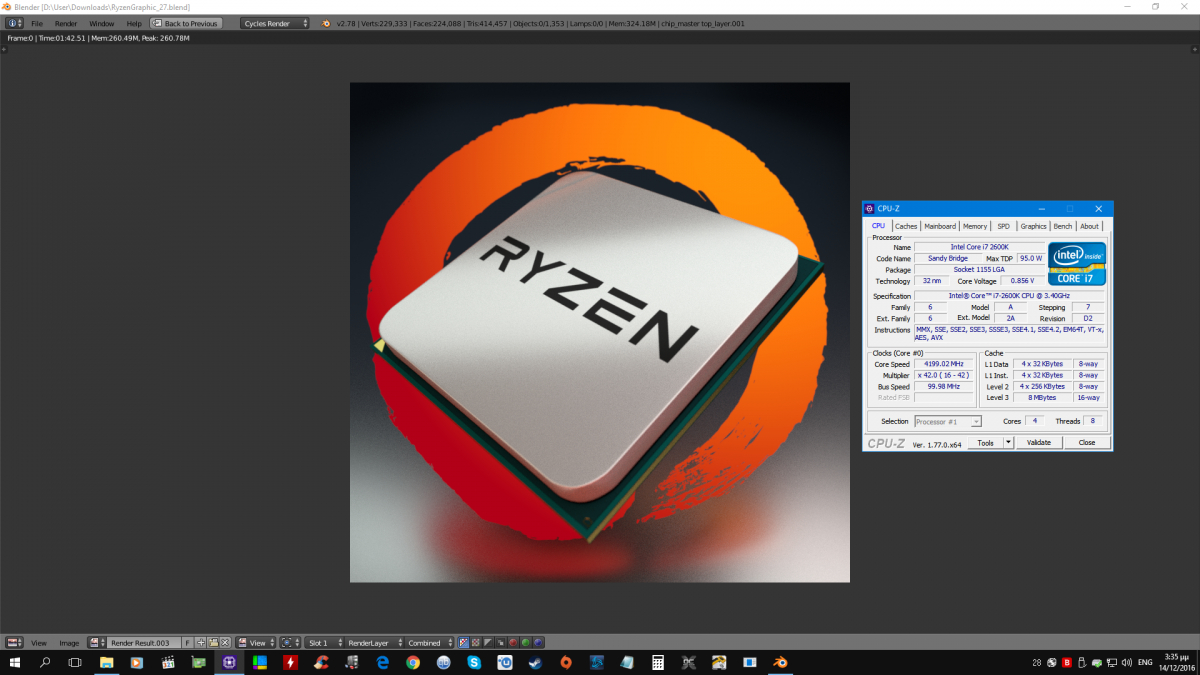Open the Cycles Render engine dropdown
The height and width of the screenshot is (675, 1200).
coord(276,23)
